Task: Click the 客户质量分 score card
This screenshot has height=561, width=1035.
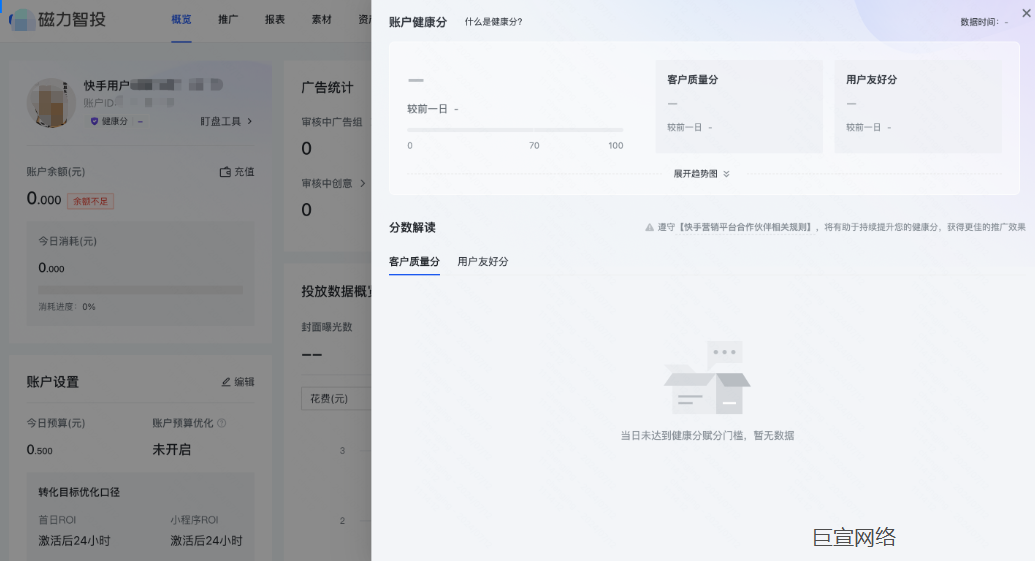Action: [x=739, y=106]
